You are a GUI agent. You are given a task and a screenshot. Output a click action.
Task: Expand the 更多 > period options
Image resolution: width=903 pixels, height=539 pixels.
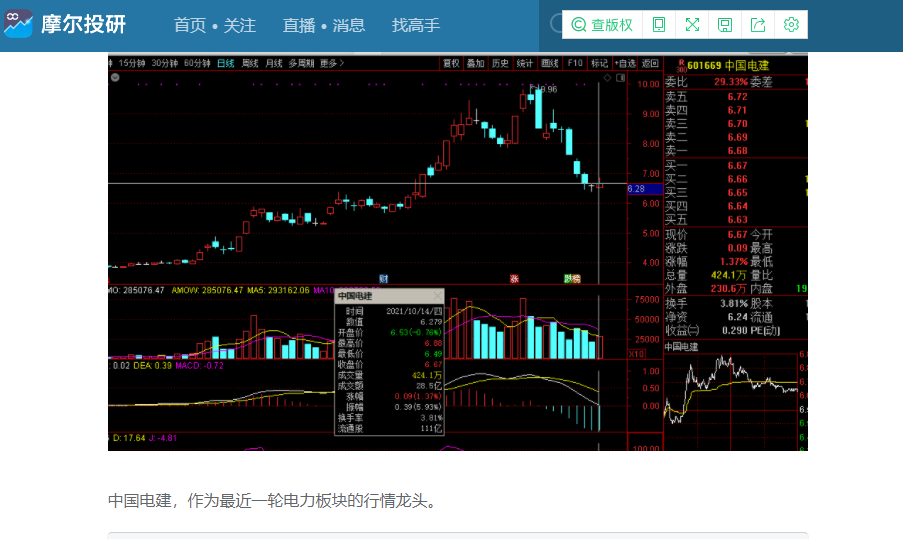(332, 63)
